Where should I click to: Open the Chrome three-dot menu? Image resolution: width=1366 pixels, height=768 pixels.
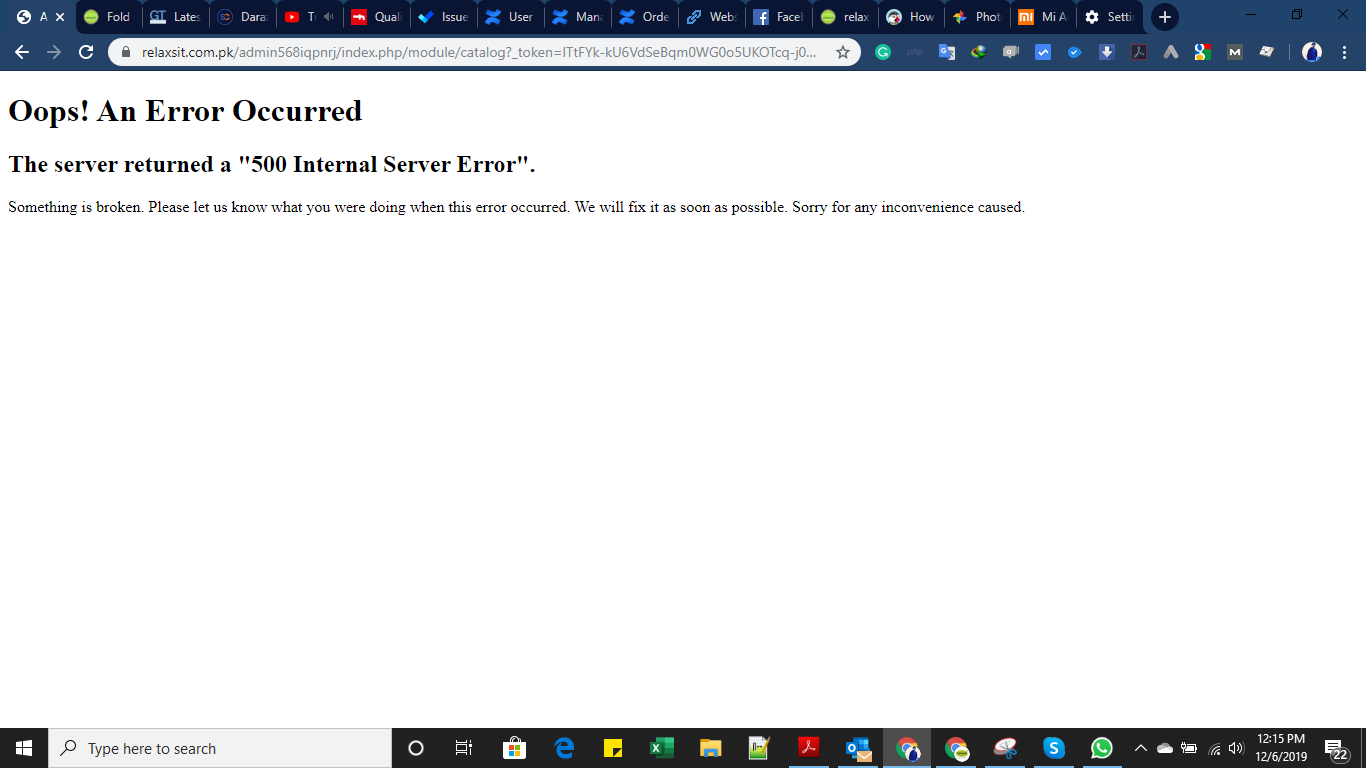coord(1344,52)
